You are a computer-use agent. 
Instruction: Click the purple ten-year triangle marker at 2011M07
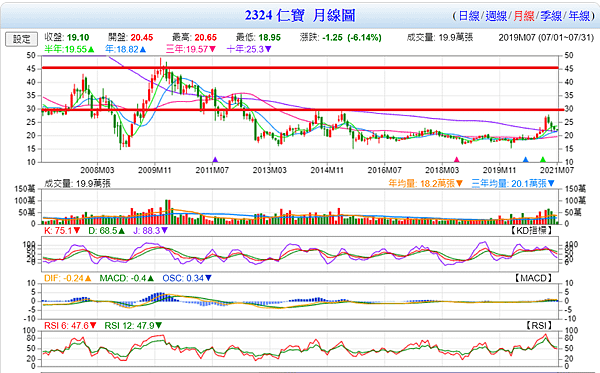[215, 160]
